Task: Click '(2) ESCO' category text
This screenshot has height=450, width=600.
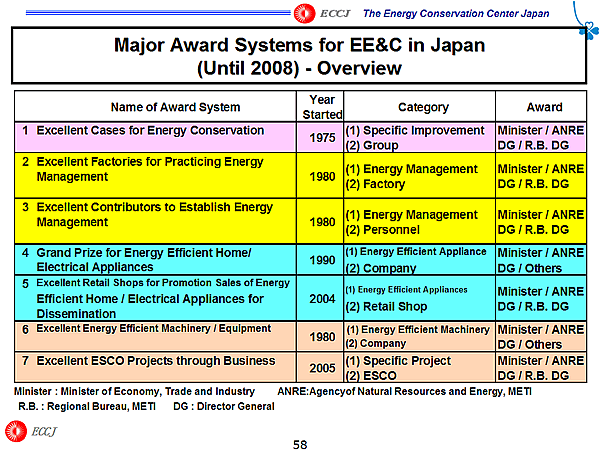Action: tap(371, 376)
